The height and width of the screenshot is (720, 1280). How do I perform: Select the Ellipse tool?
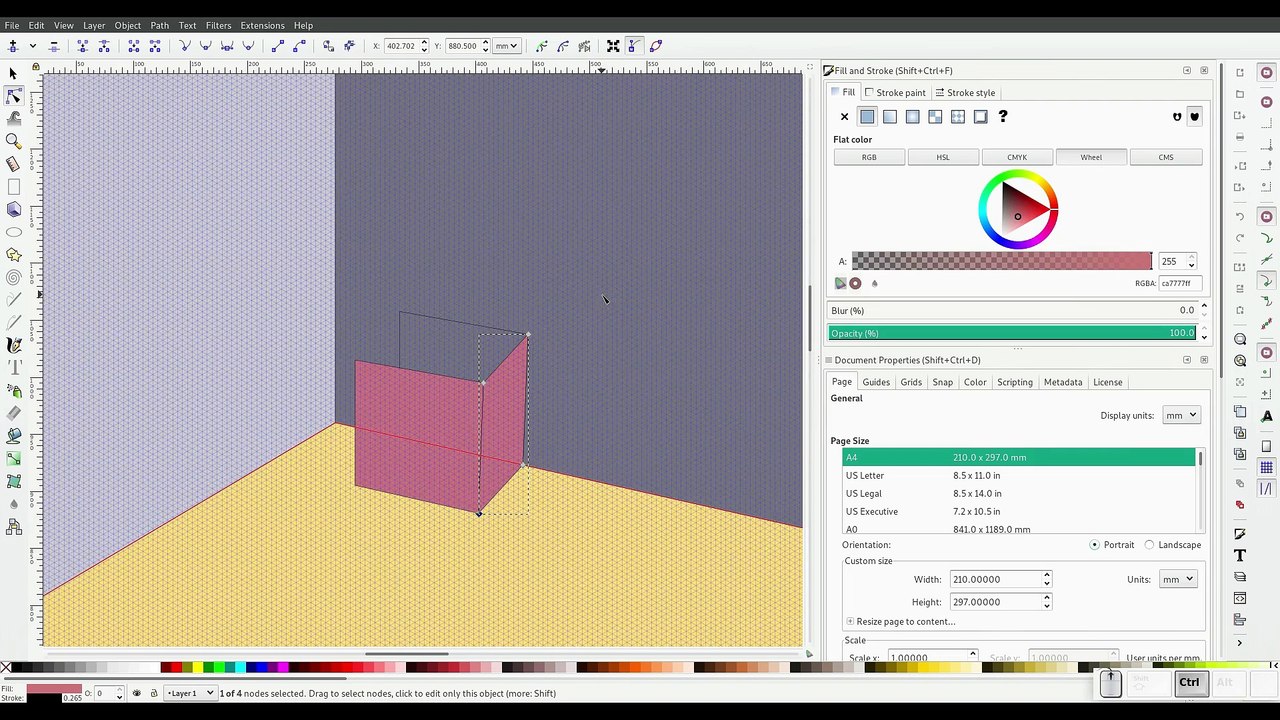coord(13,232)
